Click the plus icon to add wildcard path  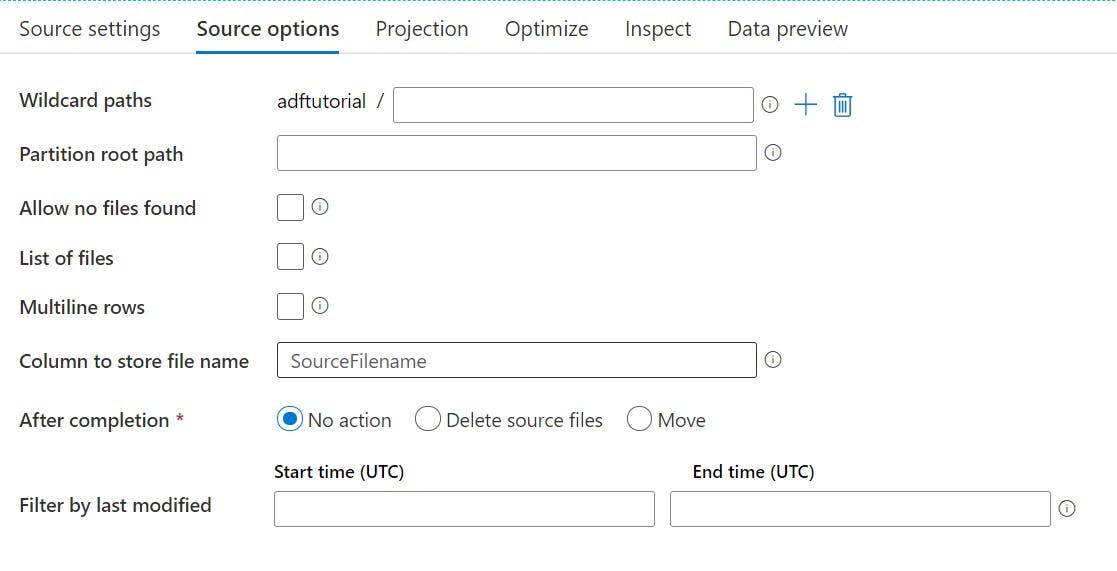point(806,105)
